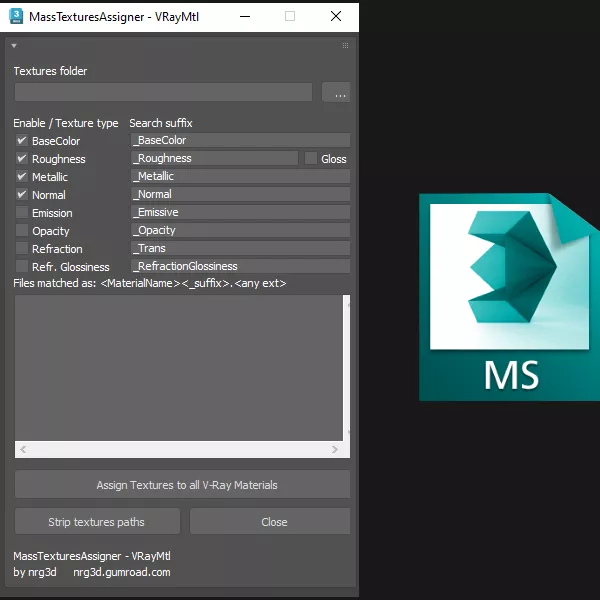Click the Strip textures paths button
The width and height of the screenshot is (600, 600).
coord(97,522)
